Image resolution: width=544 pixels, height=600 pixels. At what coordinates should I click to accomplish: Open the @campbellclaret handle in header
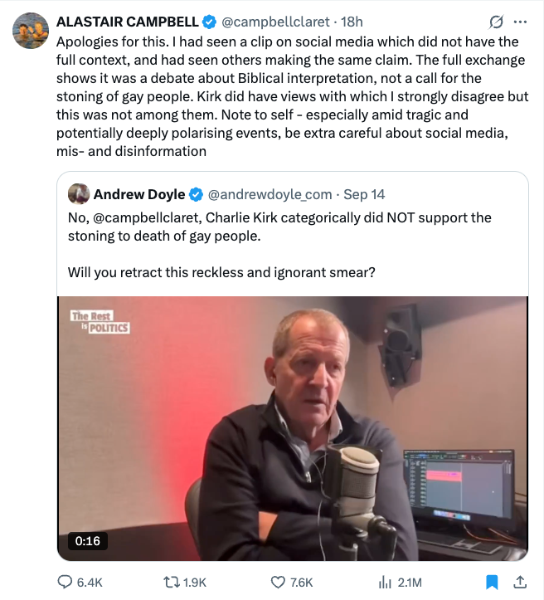coord(275,22)
